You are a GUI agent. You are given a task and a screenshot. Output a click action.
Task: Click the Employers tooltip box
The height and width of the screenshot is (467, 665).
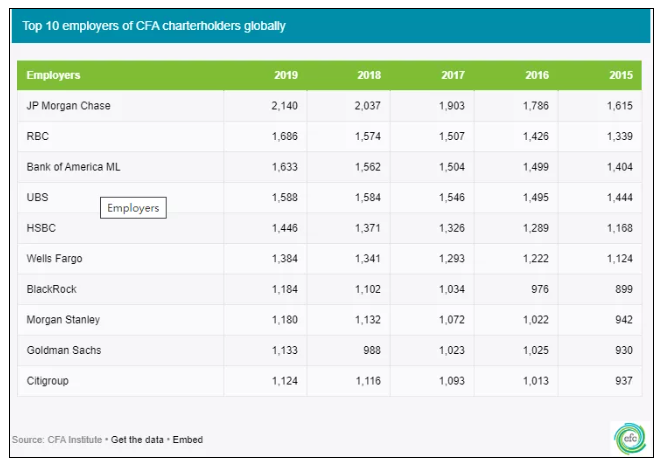pos(133,208)
